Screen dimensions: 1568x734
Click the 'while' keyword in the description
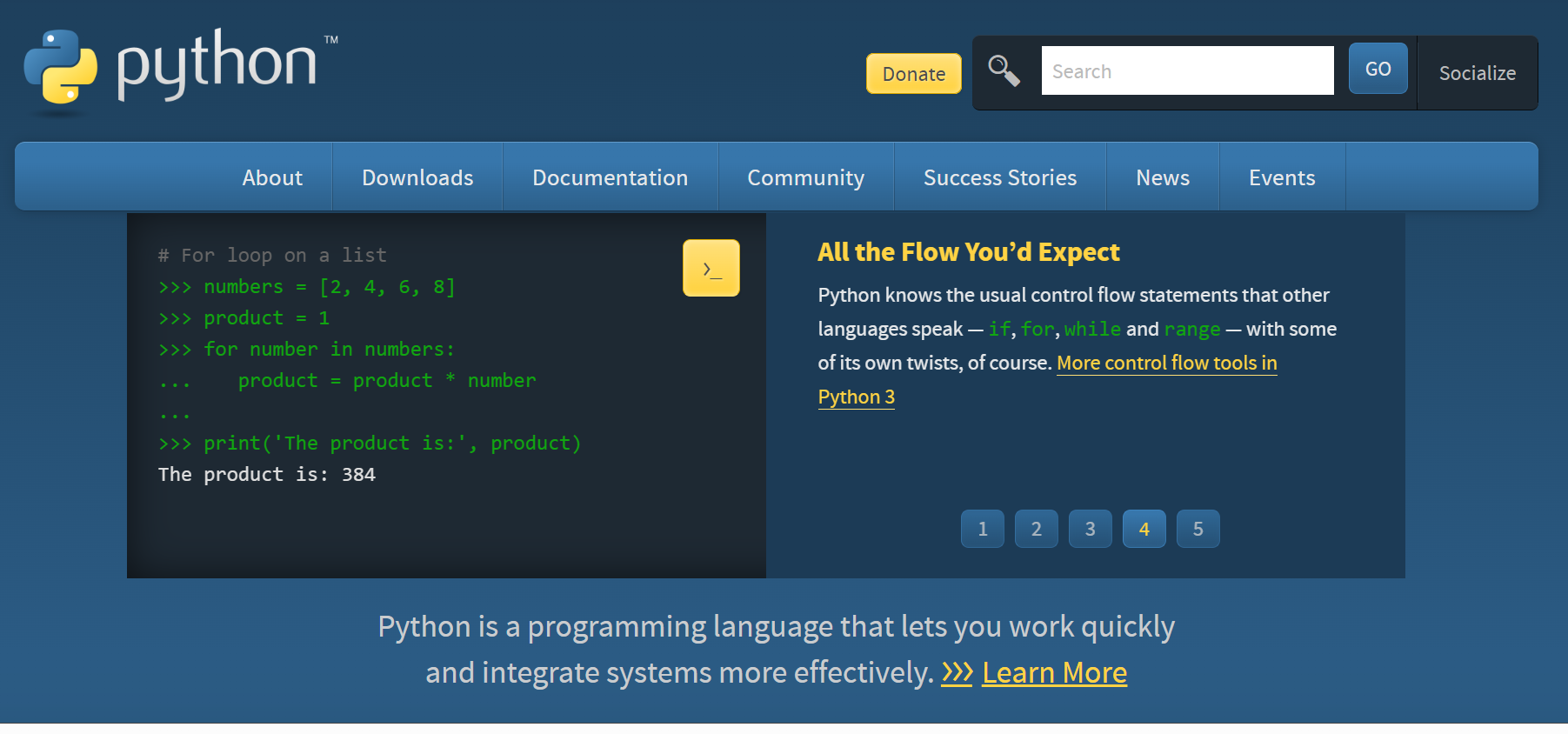click(1092, 330)
